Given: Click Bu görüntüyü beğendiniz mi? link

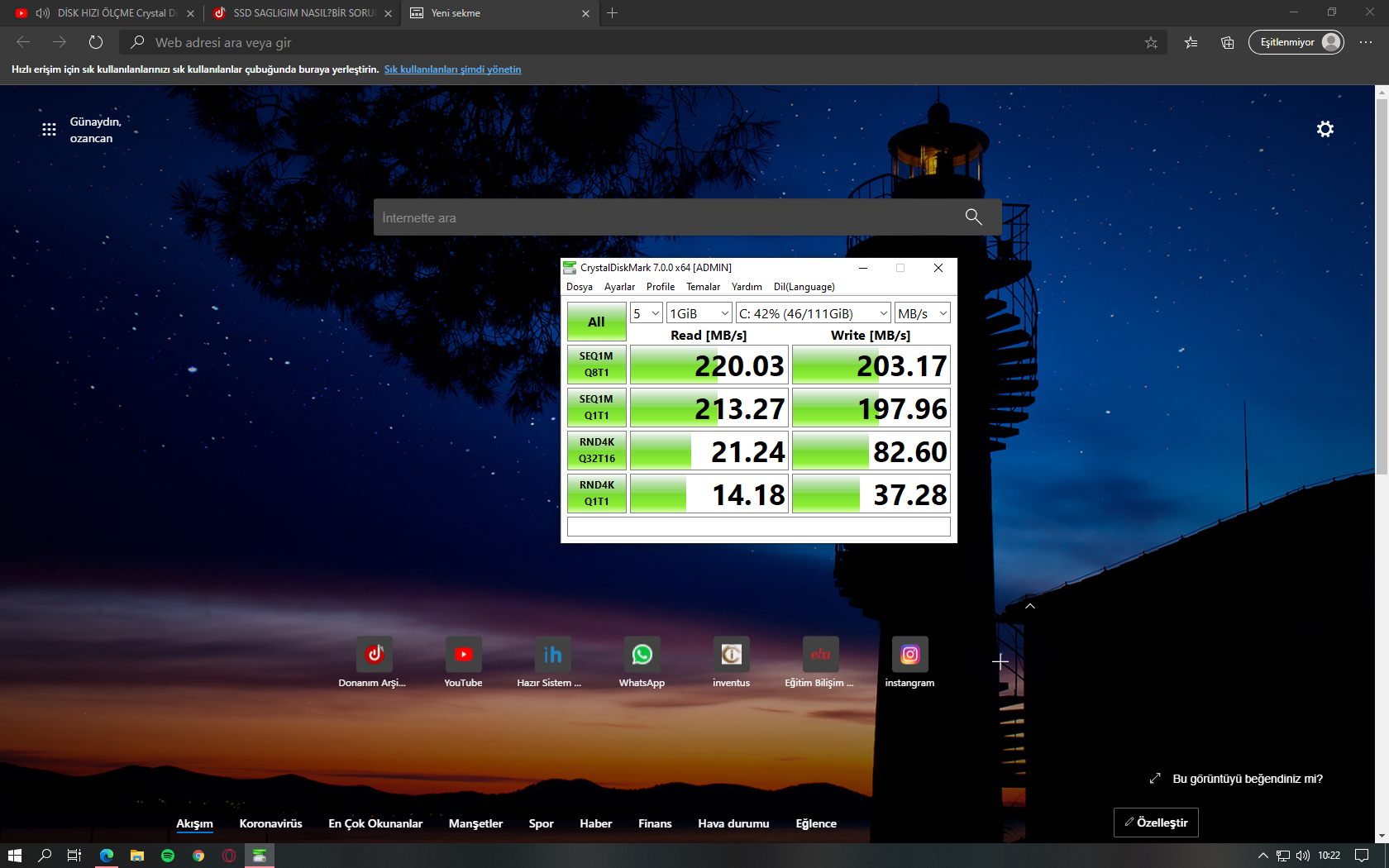Looking at the screenshot, I should pos(1248,779).
